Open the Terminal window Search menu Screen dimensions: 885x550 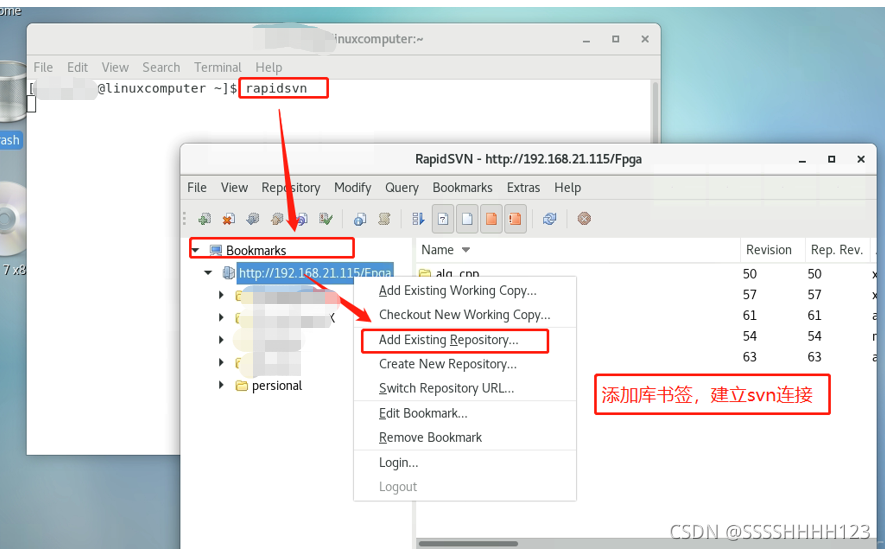161,67
